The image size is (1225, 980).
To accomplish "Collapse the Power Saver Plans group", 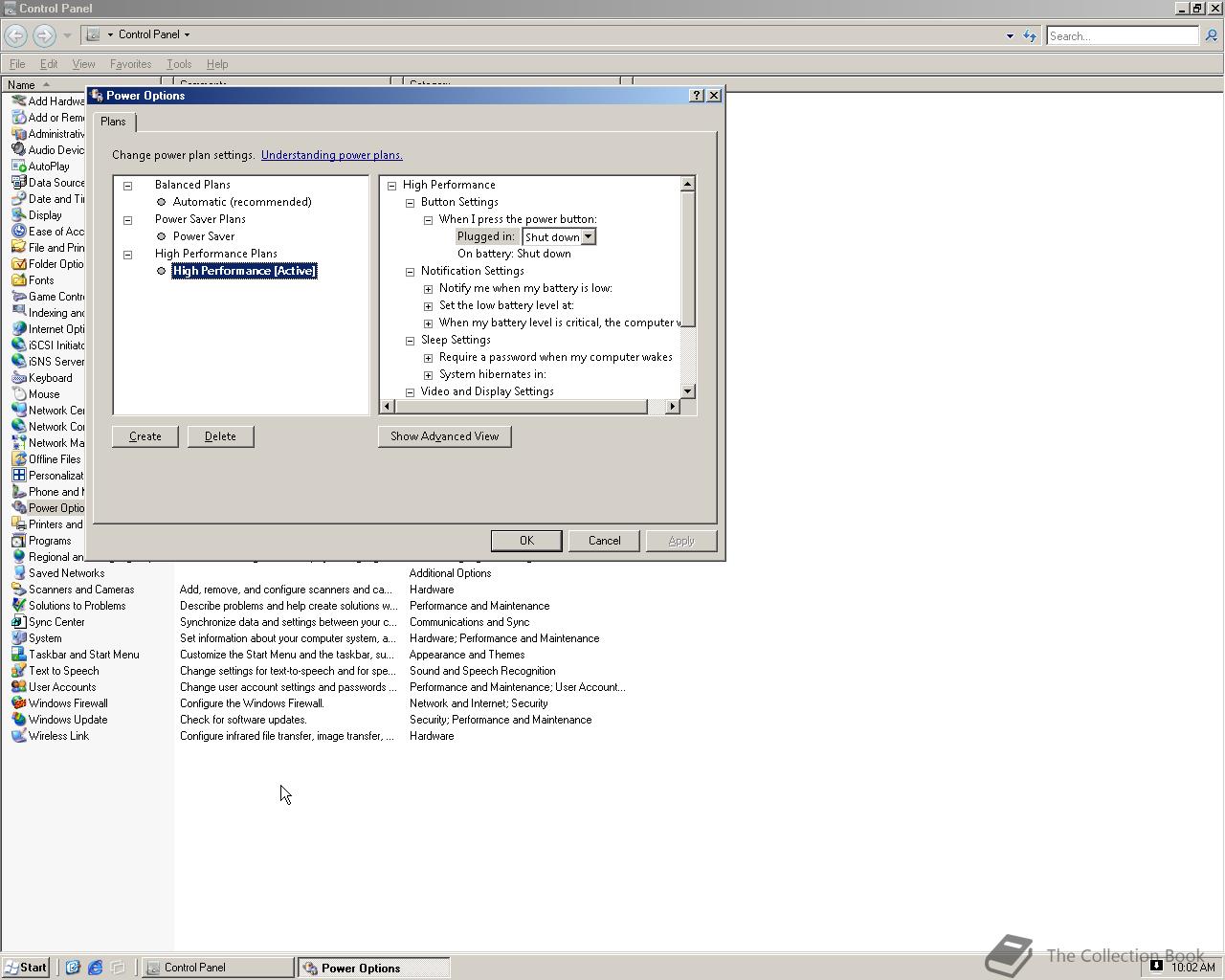I will [x=127, y=220].
